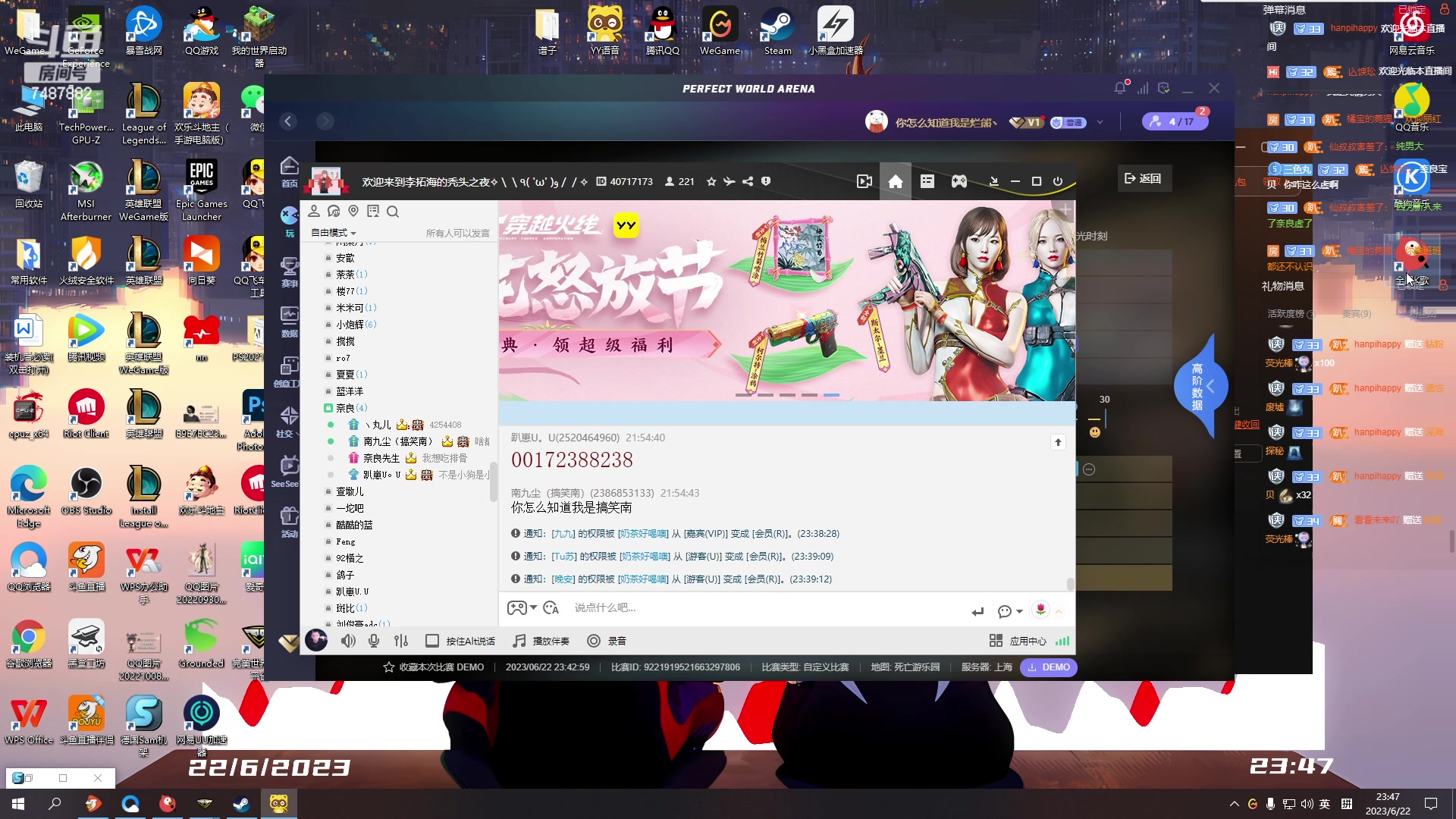Toggle 按住Alt说话 checkbox
This screenshot has width=1456, height=819.
pos(432,641)
